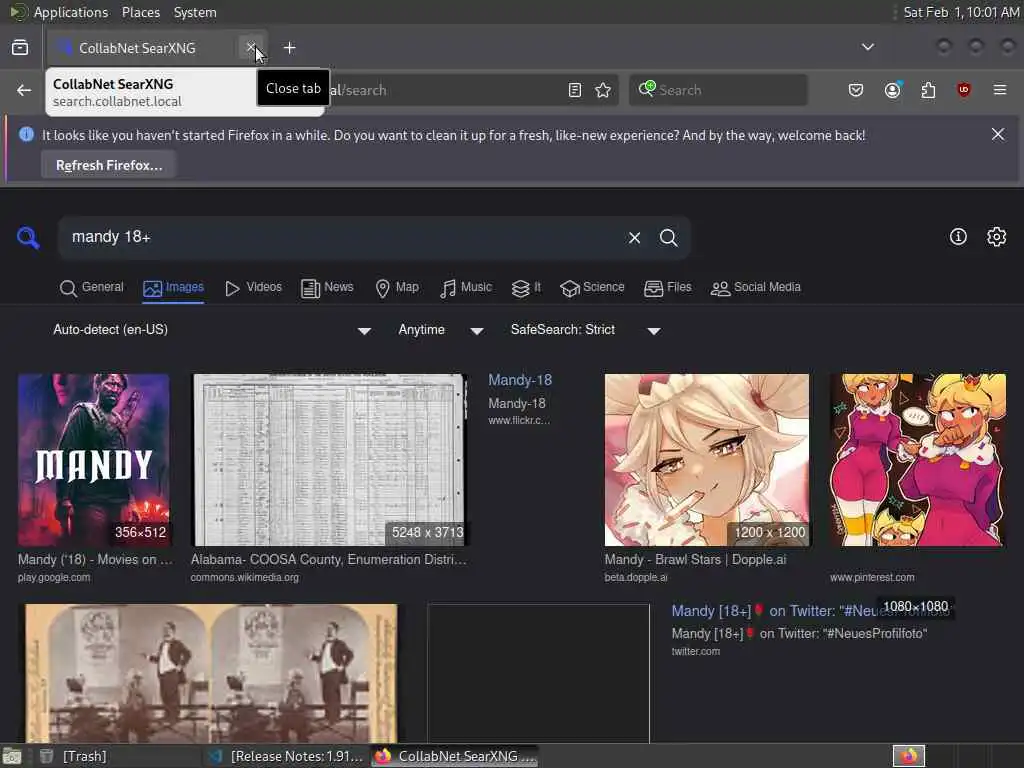Image resolution: width=1024 pixels, height=768 pixels.
Task: Click the list all tabs chevron
Action: pos(868,47)
